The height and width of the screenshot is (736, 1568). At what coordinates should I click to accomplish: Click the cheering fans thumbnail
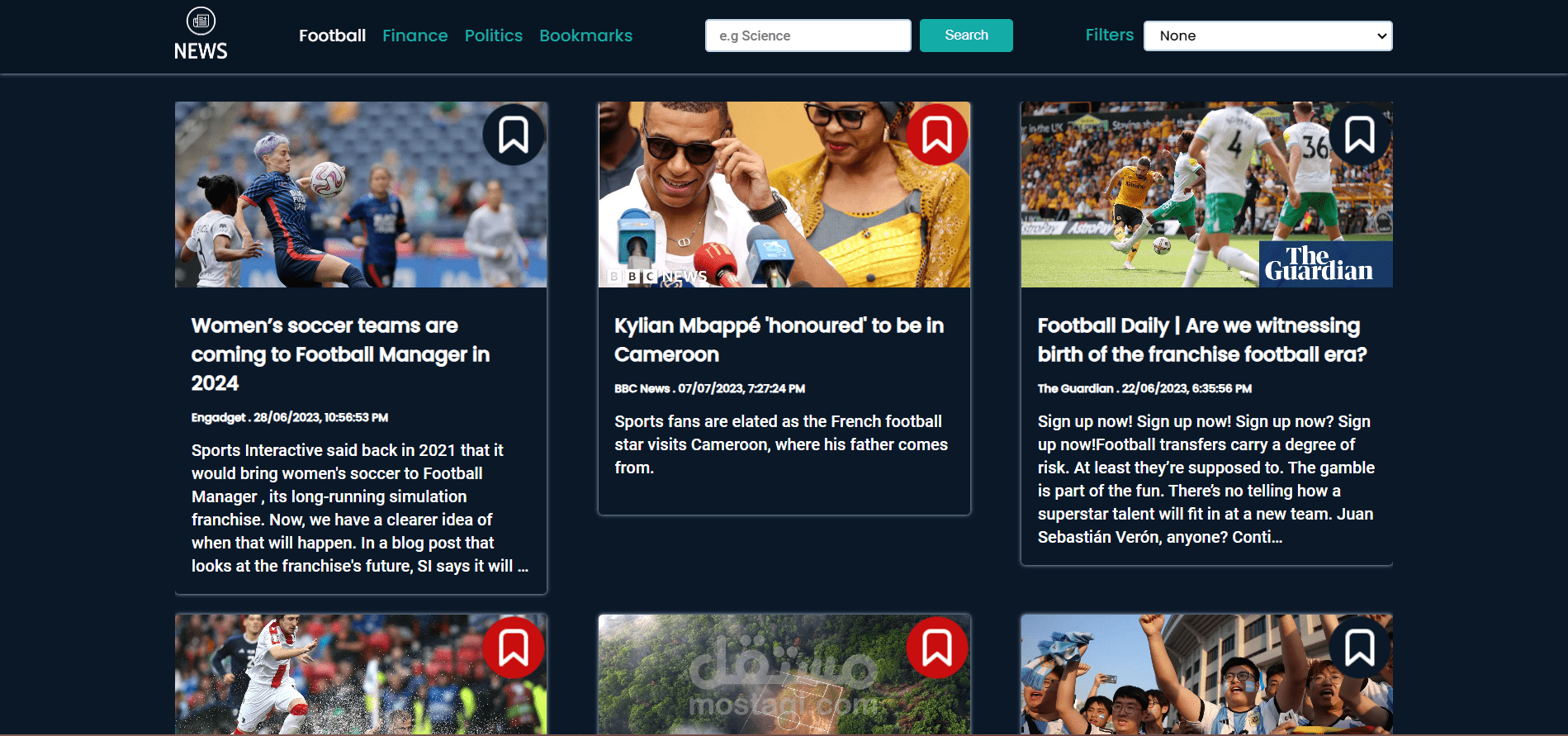pos(1207,674)
